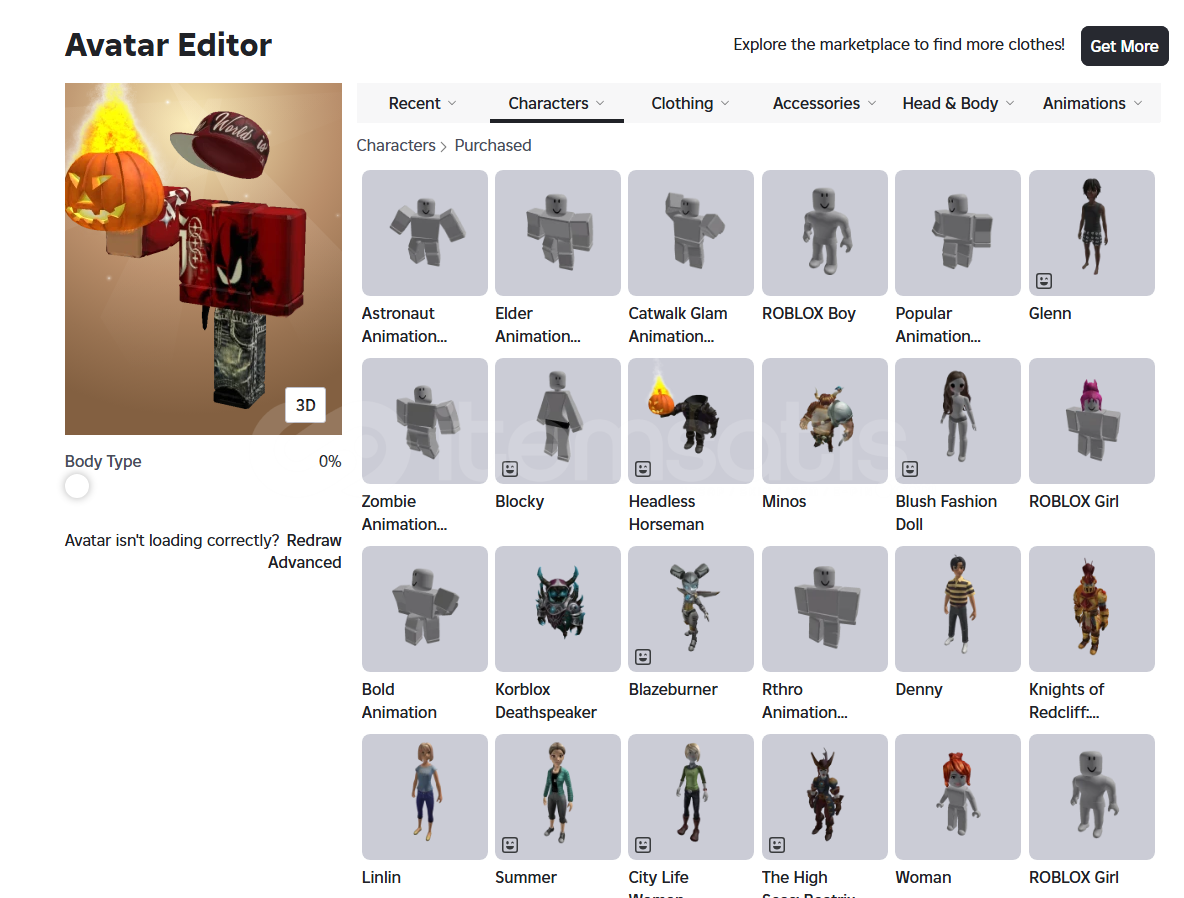Toggle the 3D avatar view button
Screen dimensions: 1184x898
pyautogui.click(x=305, y=405)
